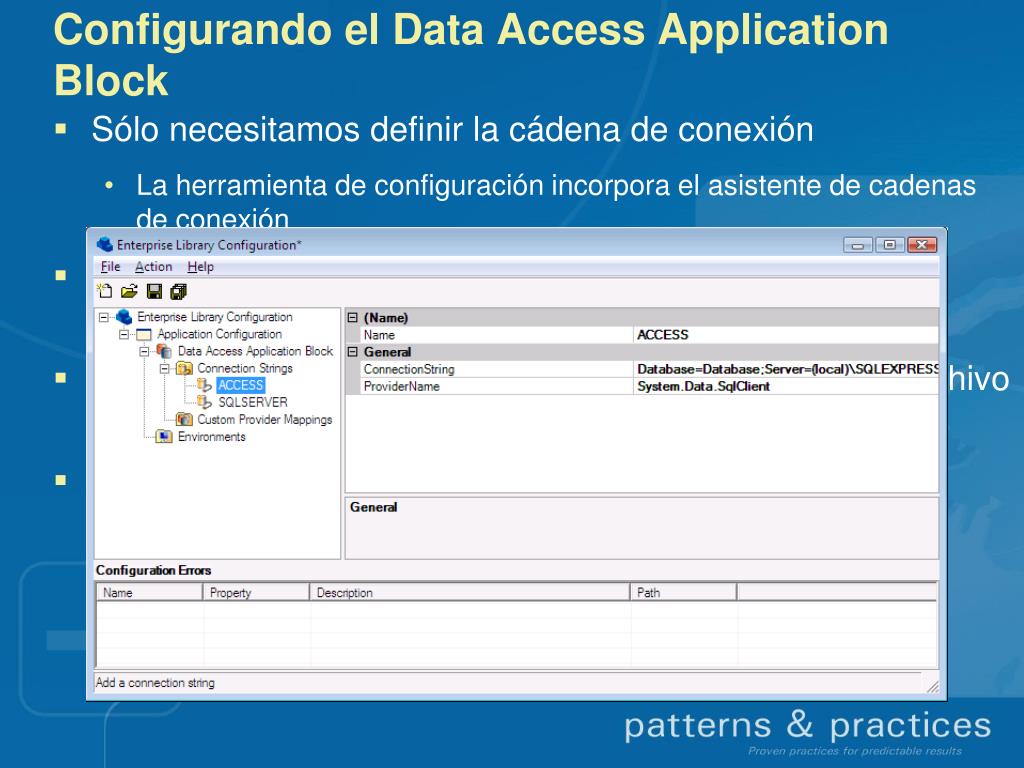Select the Environments tree node
Image resolution: width=1024 pixels, height=768 pixels.
pos(212,436)
